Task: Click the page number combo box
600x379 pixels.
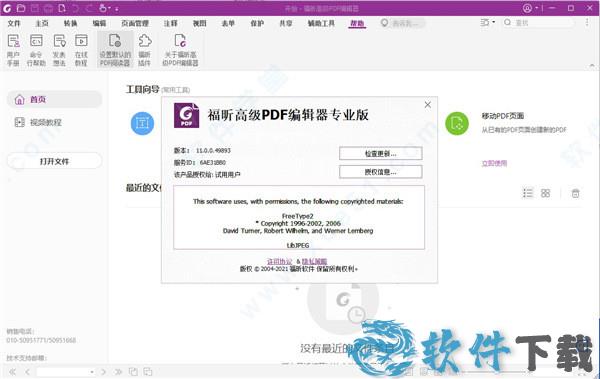Action: pyautogui.click(x=66, y=371)
